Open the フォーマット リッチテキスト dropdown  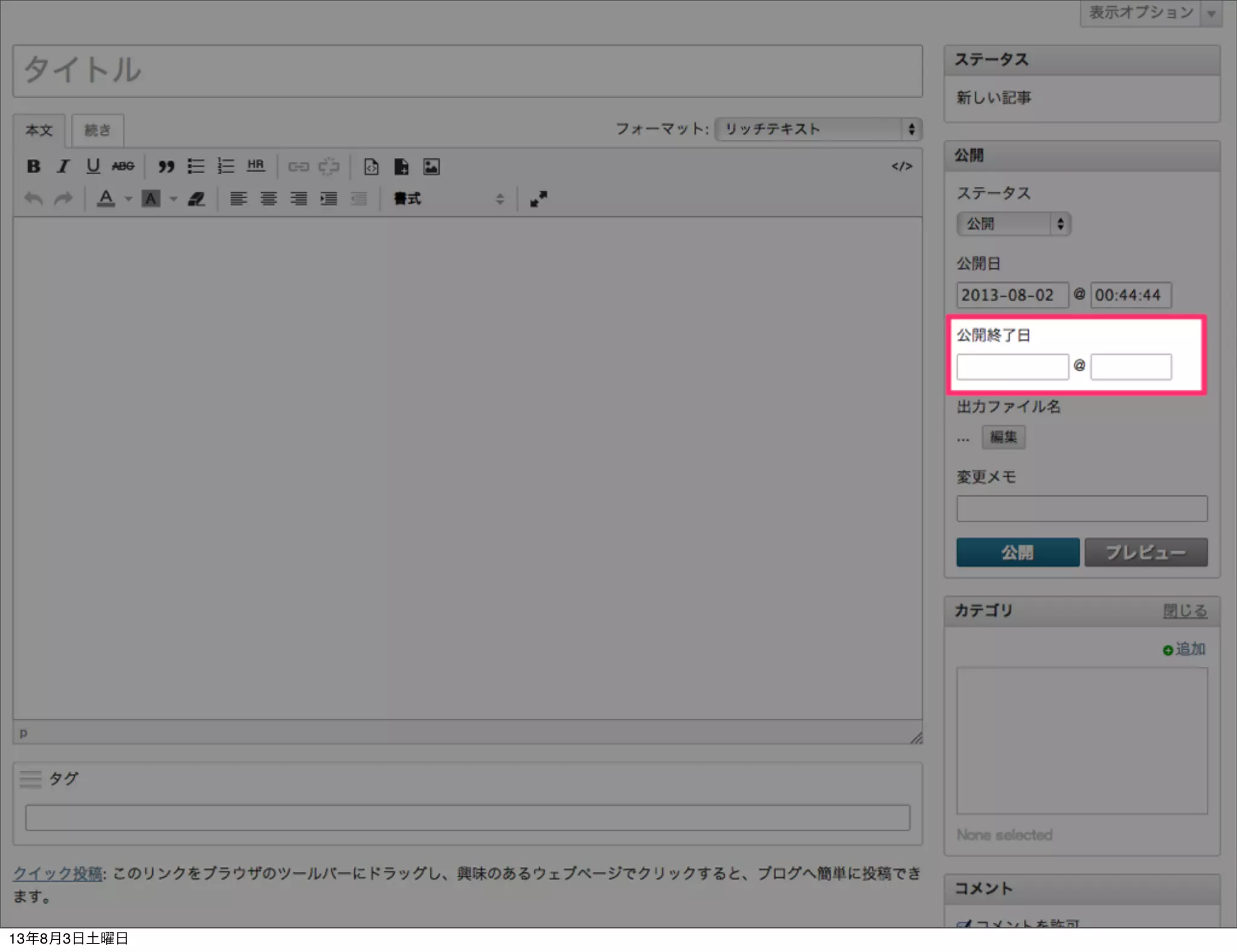tap(818, 129)
